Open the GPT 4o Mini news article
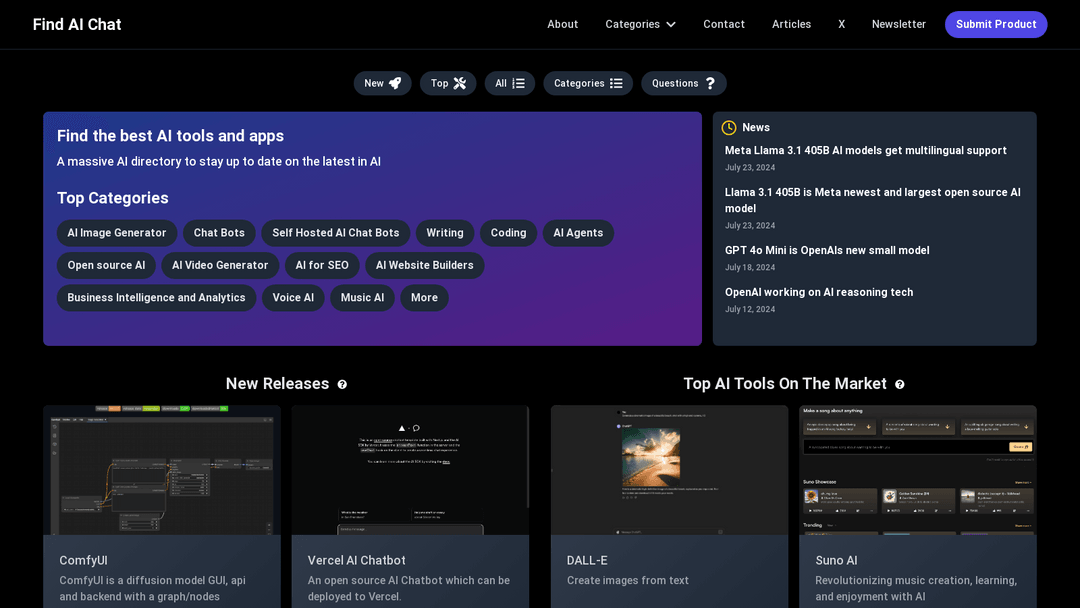 tap(827, 251)
